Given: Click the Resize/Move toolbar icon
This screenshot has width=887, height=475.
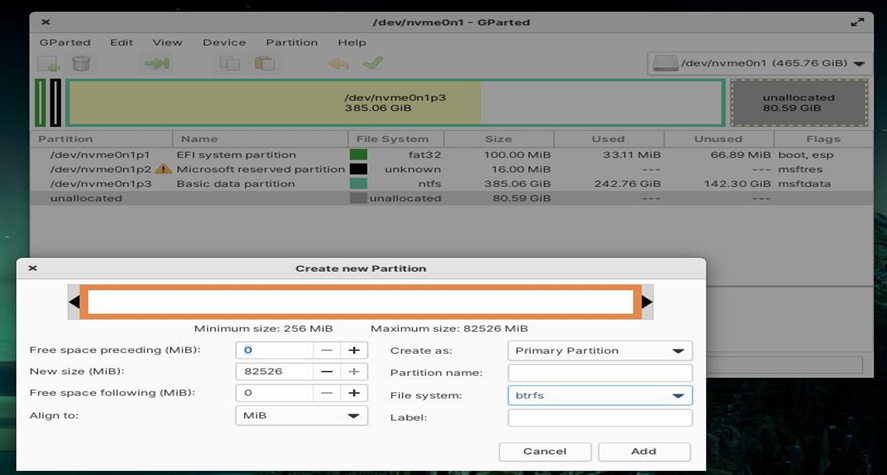Looking at the screenshot, I should pyautogui.click(x=156, y=63).
